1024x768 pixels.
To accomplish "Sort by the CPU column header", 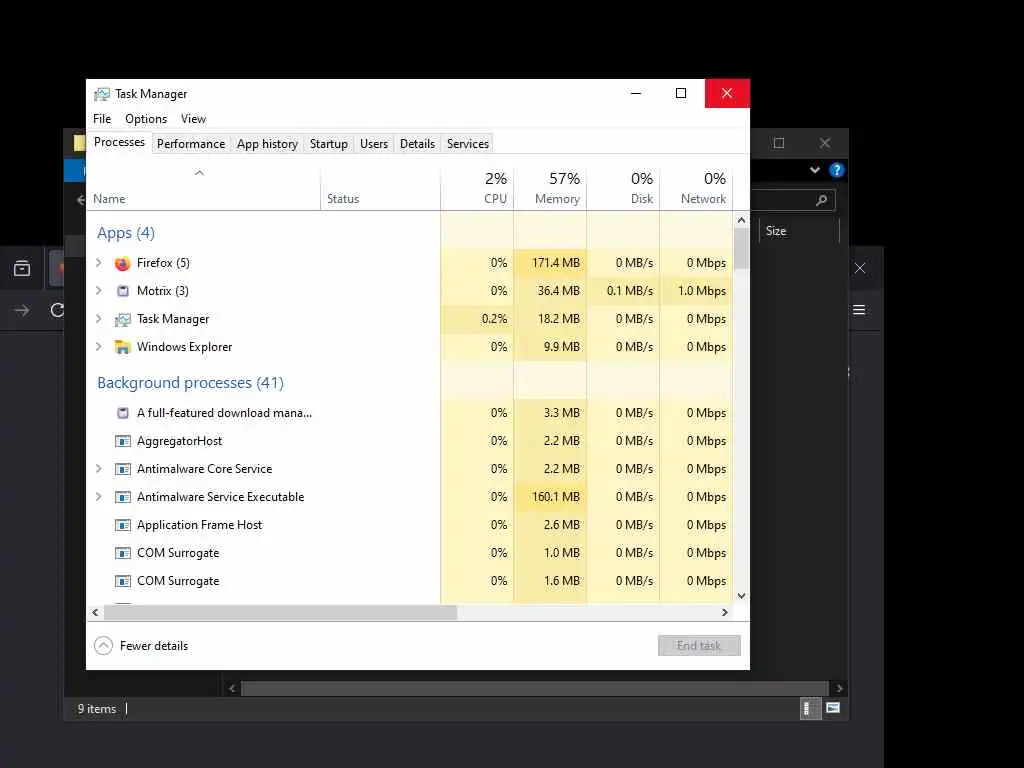I will click(477, 188).
